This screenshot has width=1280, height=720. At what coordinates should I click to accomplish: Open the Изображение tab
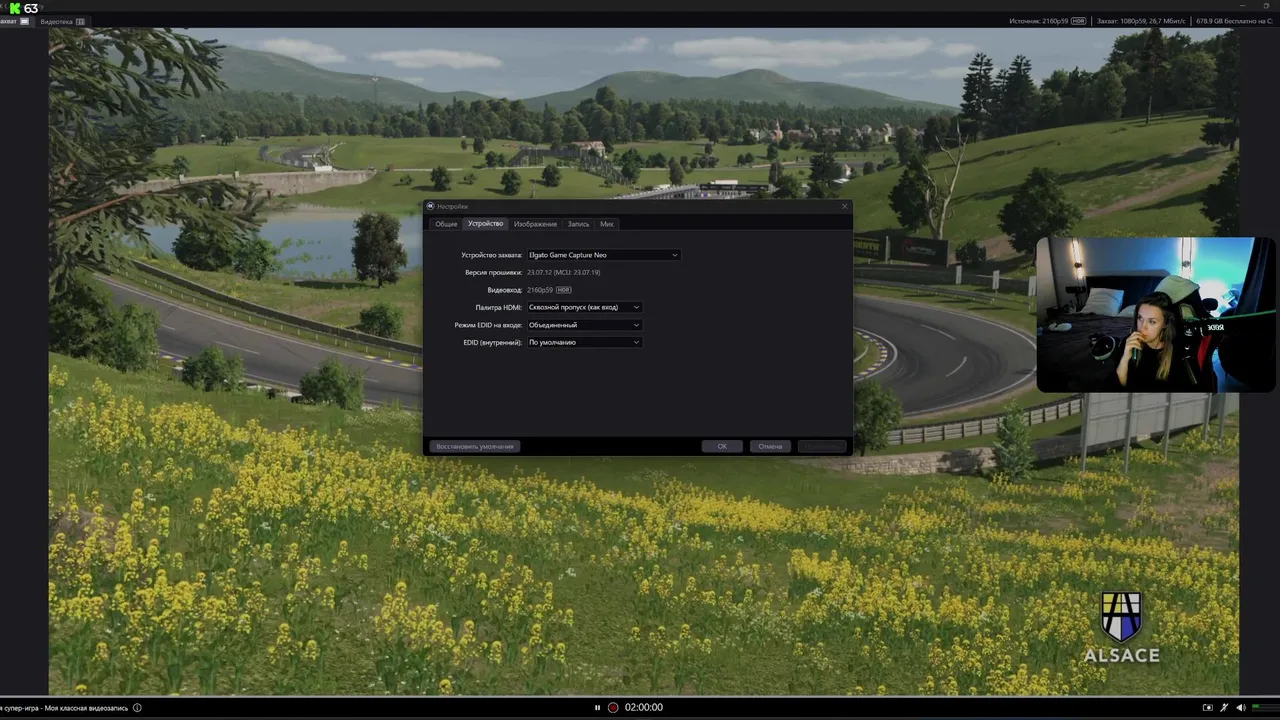point(535,224)
